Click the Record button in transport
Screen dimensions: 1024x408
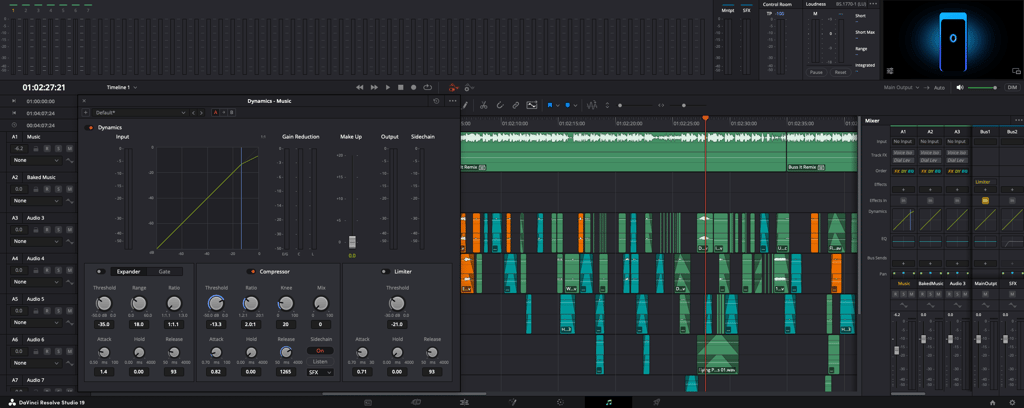point(414,88)
